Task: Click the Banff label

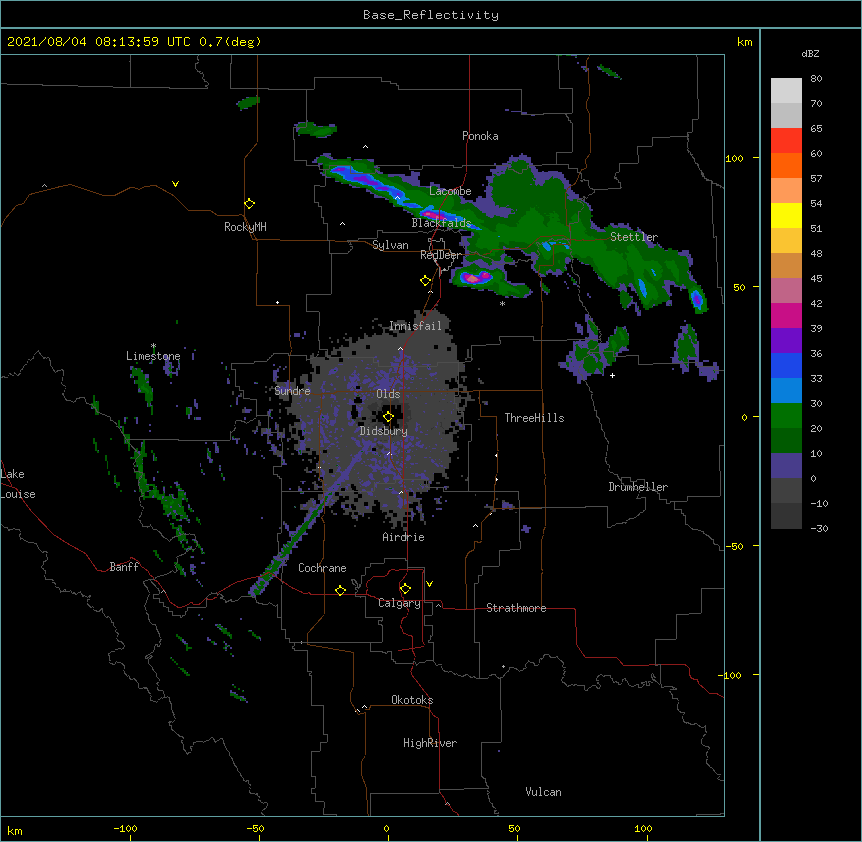Action: click(124, 567)
